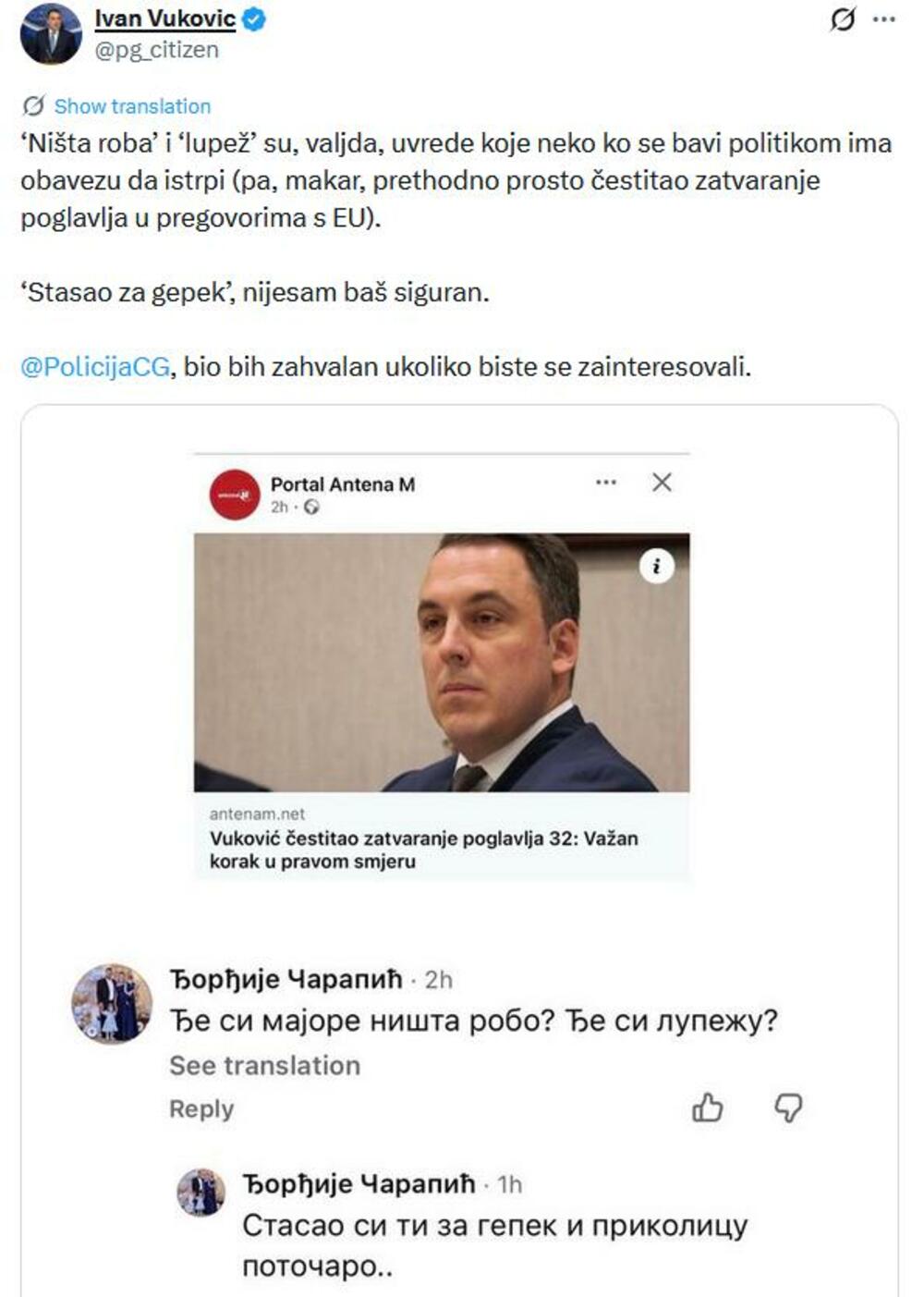Screen dimensions: 924x1297
Task: Reply to Ђорђије Чарапић's first comment
Action: 201,1108
